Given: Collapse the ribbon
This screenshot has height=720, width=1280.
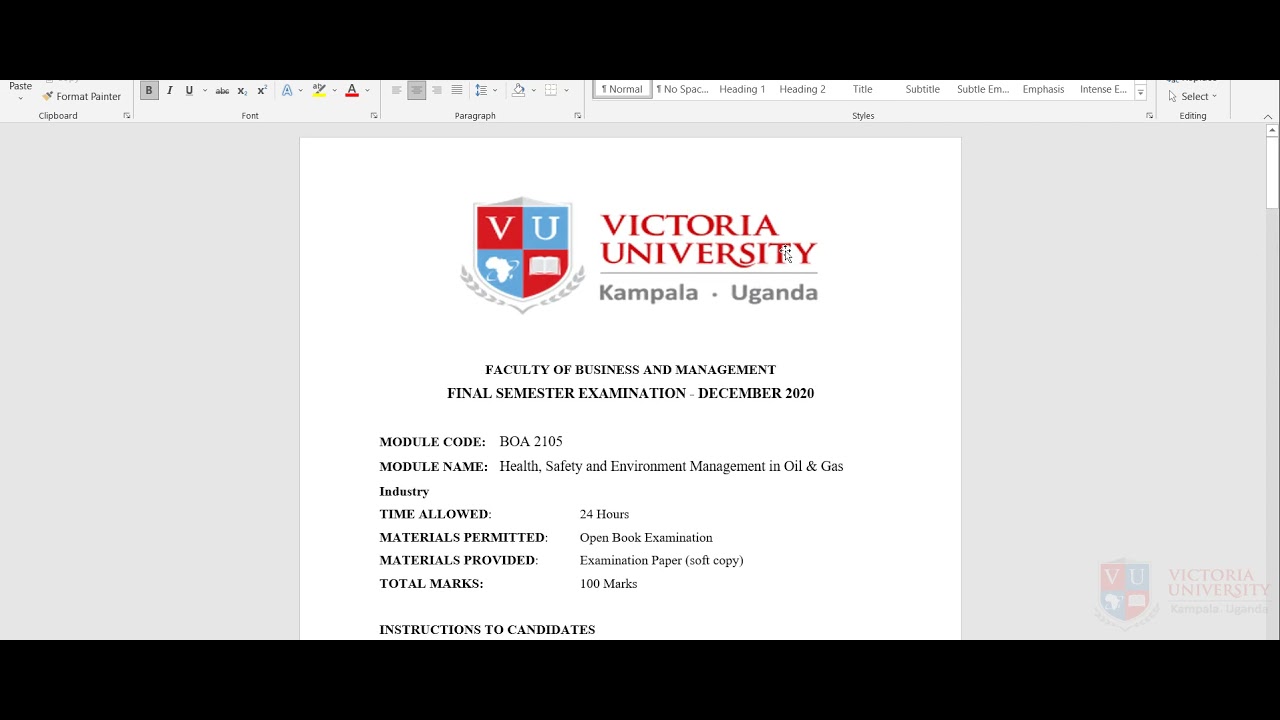Looking at the screenshot, I should point(1268,116).
